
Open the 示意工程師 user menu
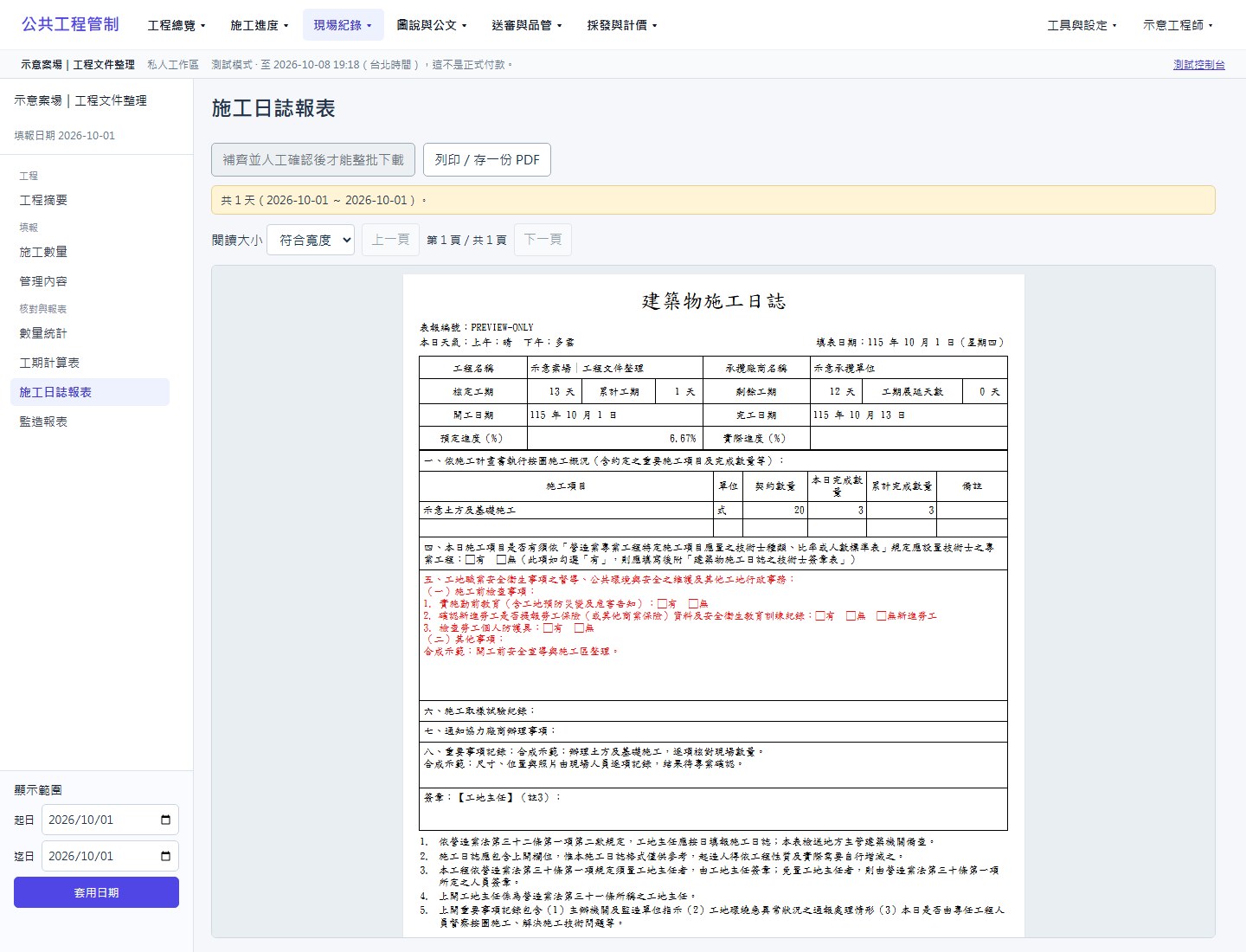[x=1178, y=25]
